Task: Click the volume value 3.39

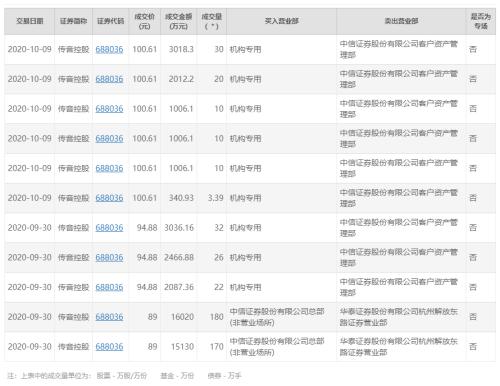Action: pyautogui.click(x=216, y=198)
